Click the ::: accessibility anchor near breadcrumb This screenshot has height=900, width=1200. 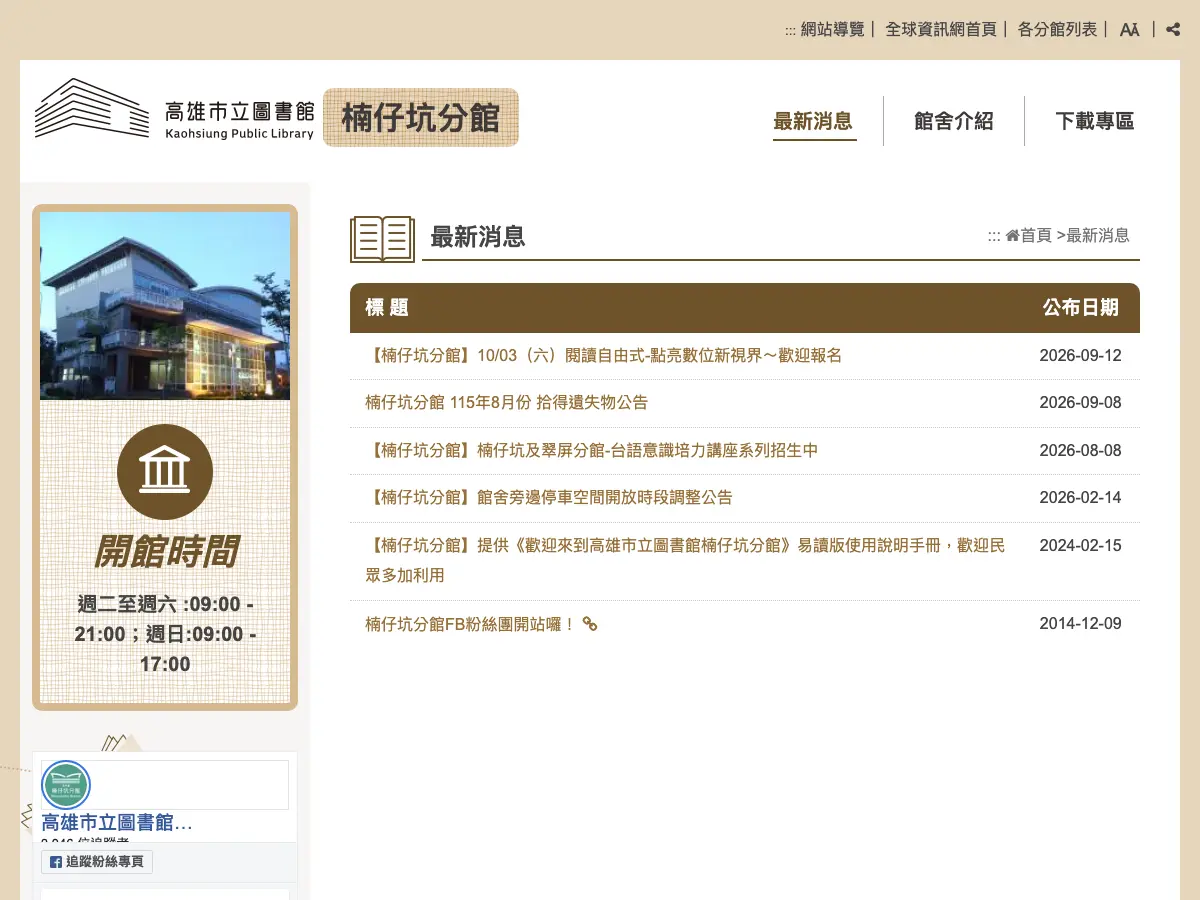pyautogui.click(x=994, y=236)
